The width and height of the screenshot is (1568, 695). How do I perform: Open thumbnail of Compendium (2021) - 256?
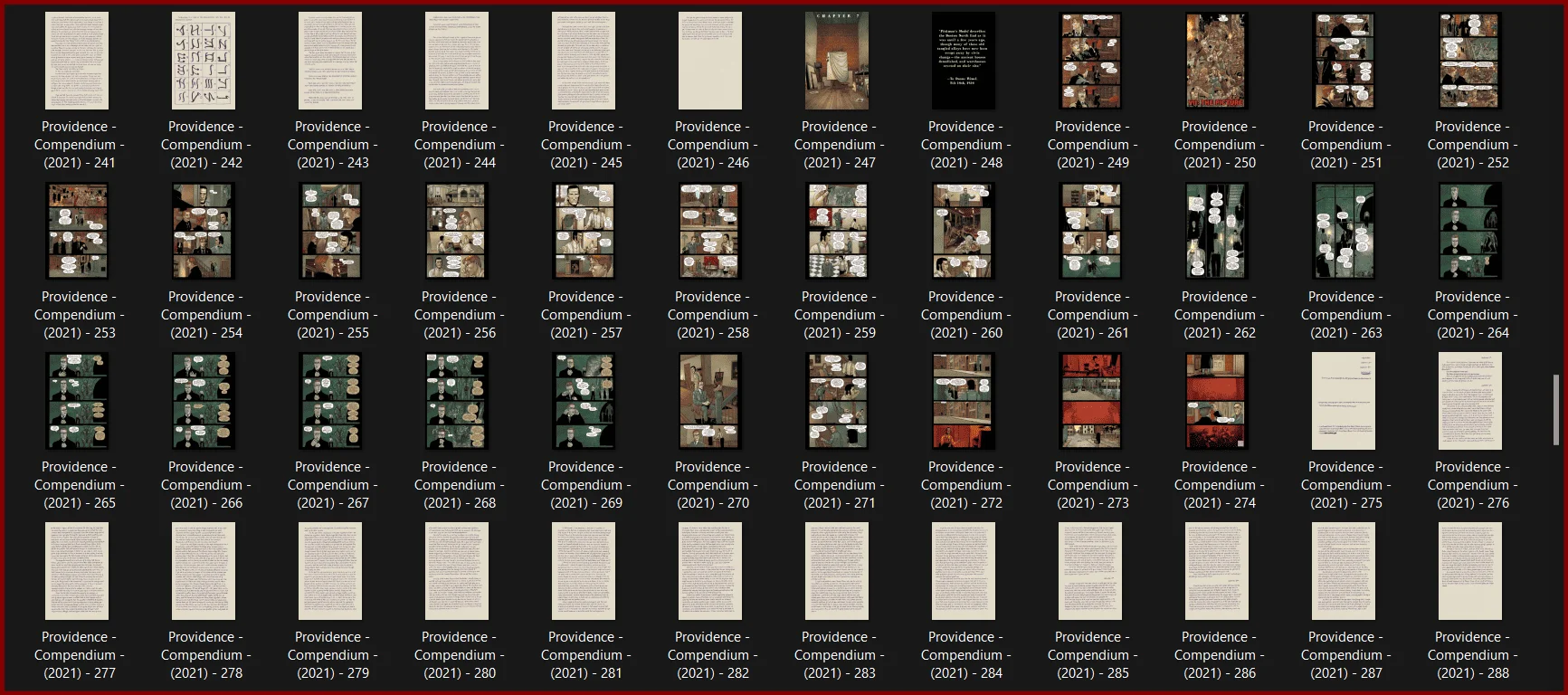coord(457,231)
